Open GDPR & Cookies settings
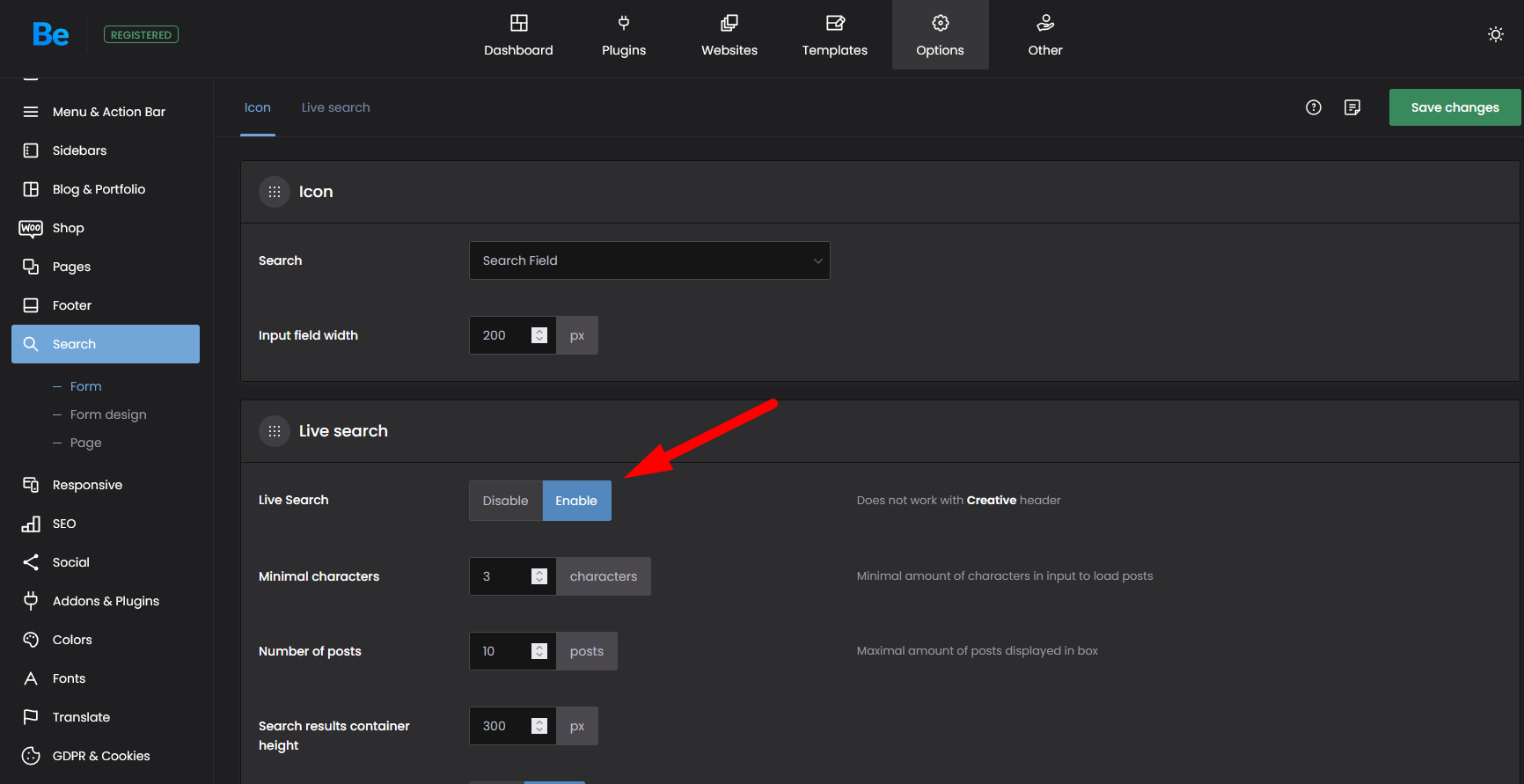This screenshot has width=1524, height=784. pyautogui.click(x=106, y=756)
